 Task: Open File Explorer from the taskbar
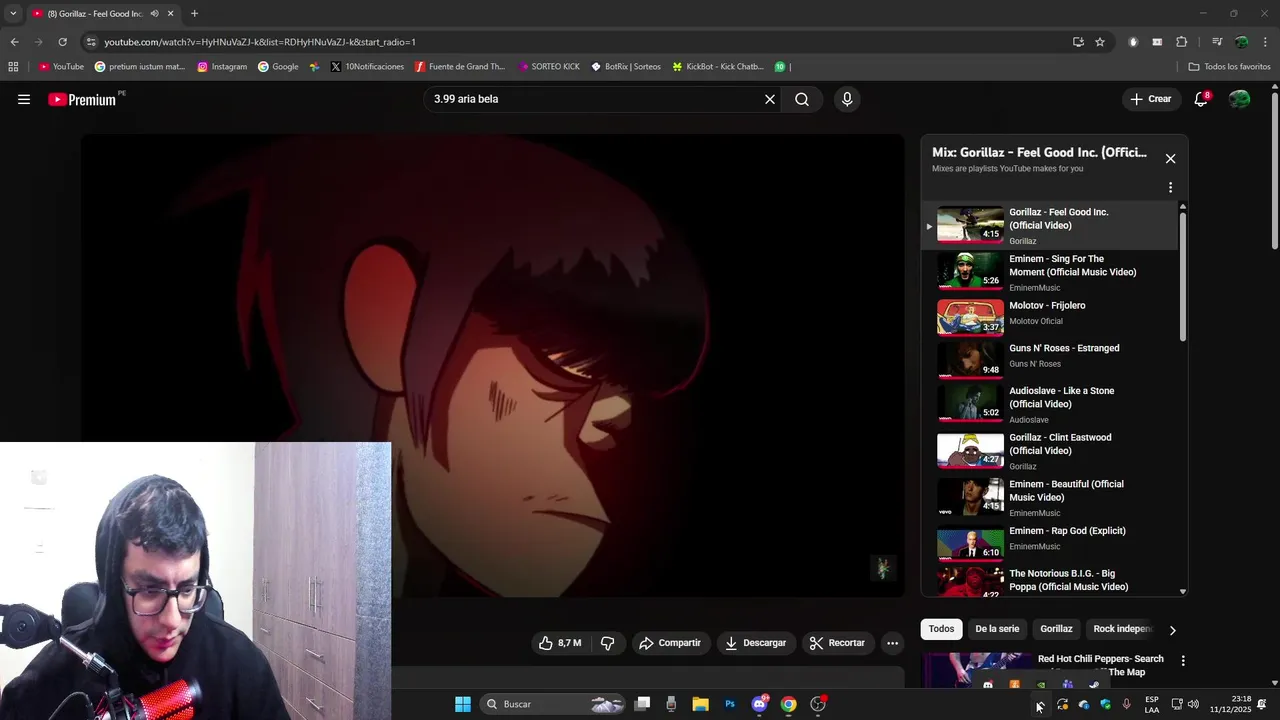pos(700,704)
